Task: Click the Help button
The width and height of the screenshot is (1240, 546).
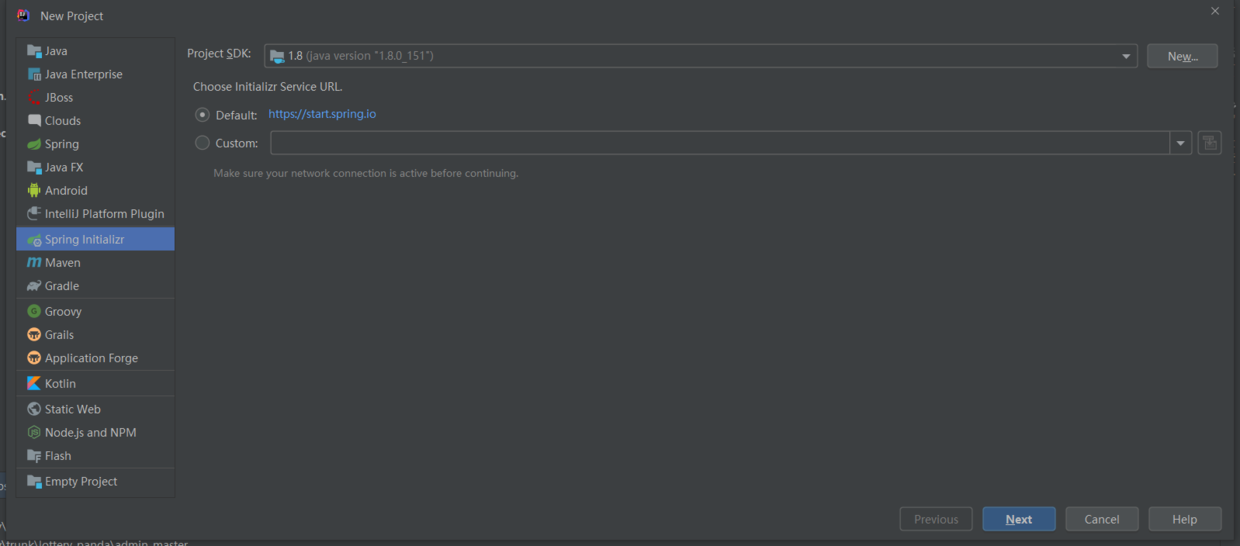Action: 1185,519
